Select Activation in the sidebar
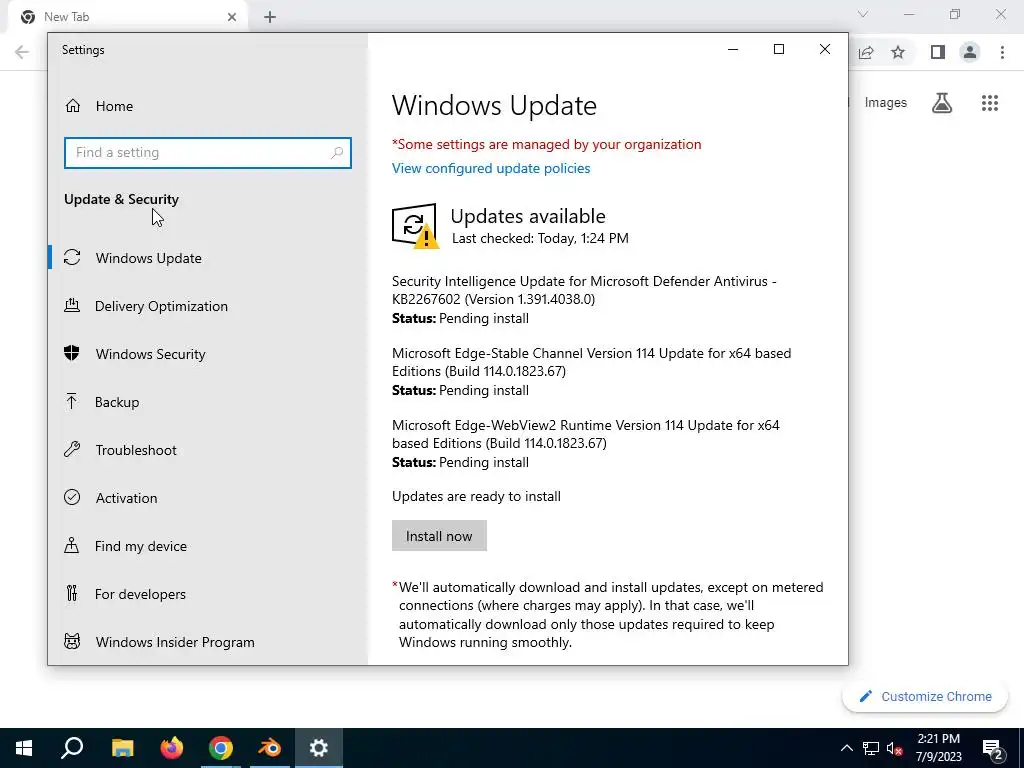The height and width of the screenshot is (768, 1024). (x=208, y=498)
